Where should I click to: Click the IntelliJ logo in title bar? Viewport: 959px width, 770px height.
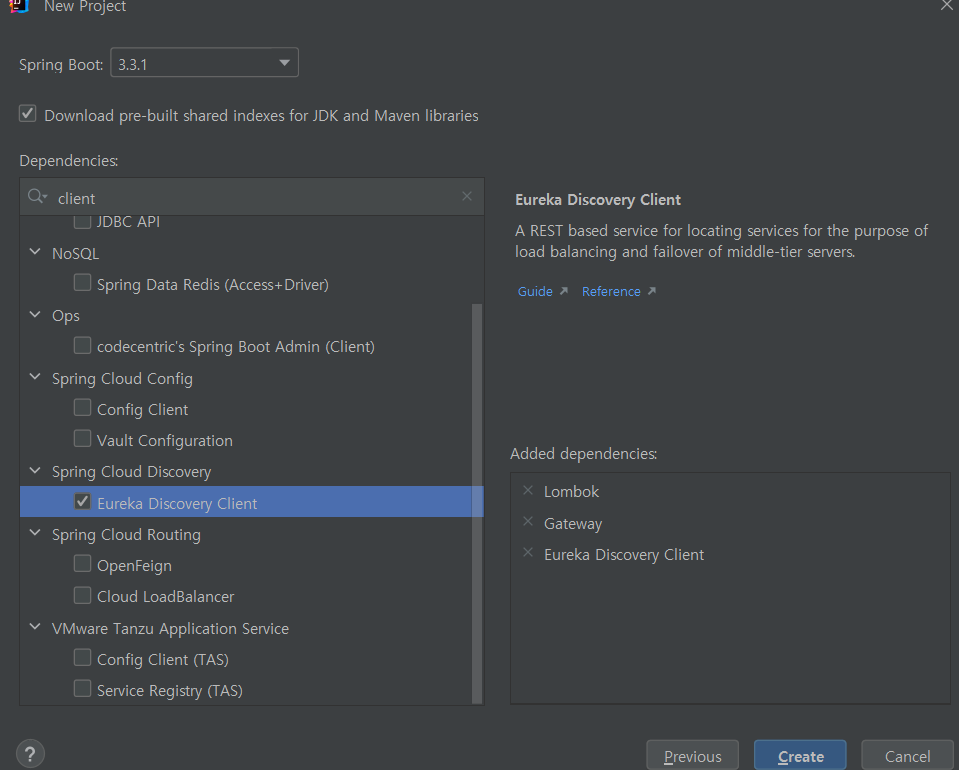pos(20,6)
